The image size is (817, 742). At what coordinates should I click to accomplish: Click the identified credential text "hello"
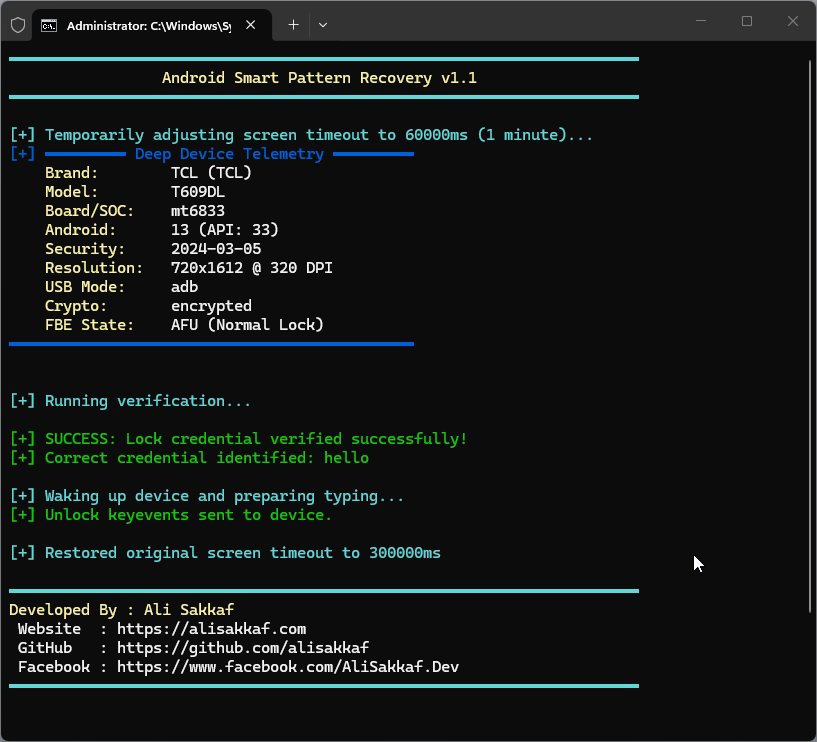(x=346, y=457)
